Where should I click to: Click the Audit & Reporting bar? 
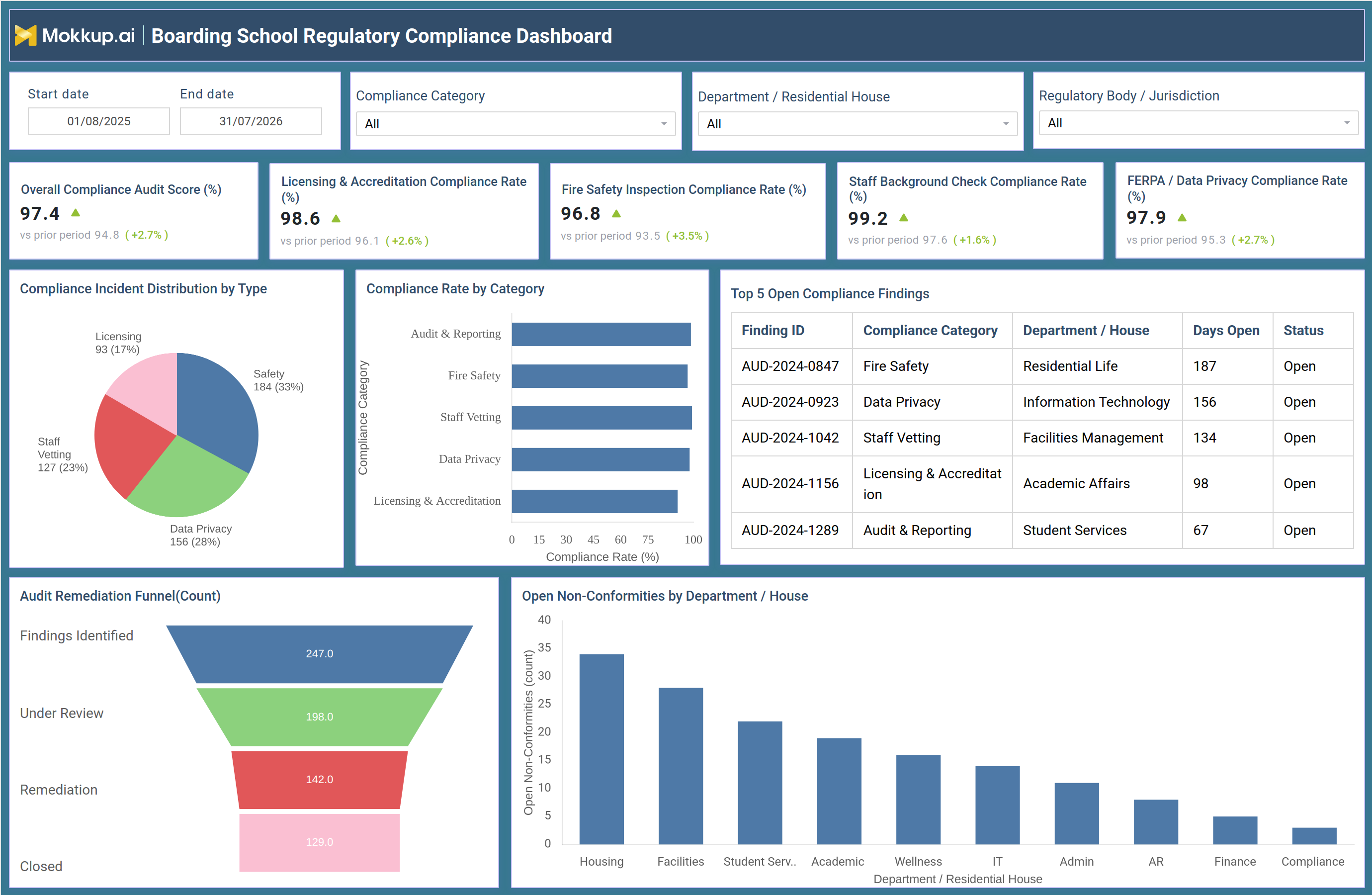click(x=600, y=334)
